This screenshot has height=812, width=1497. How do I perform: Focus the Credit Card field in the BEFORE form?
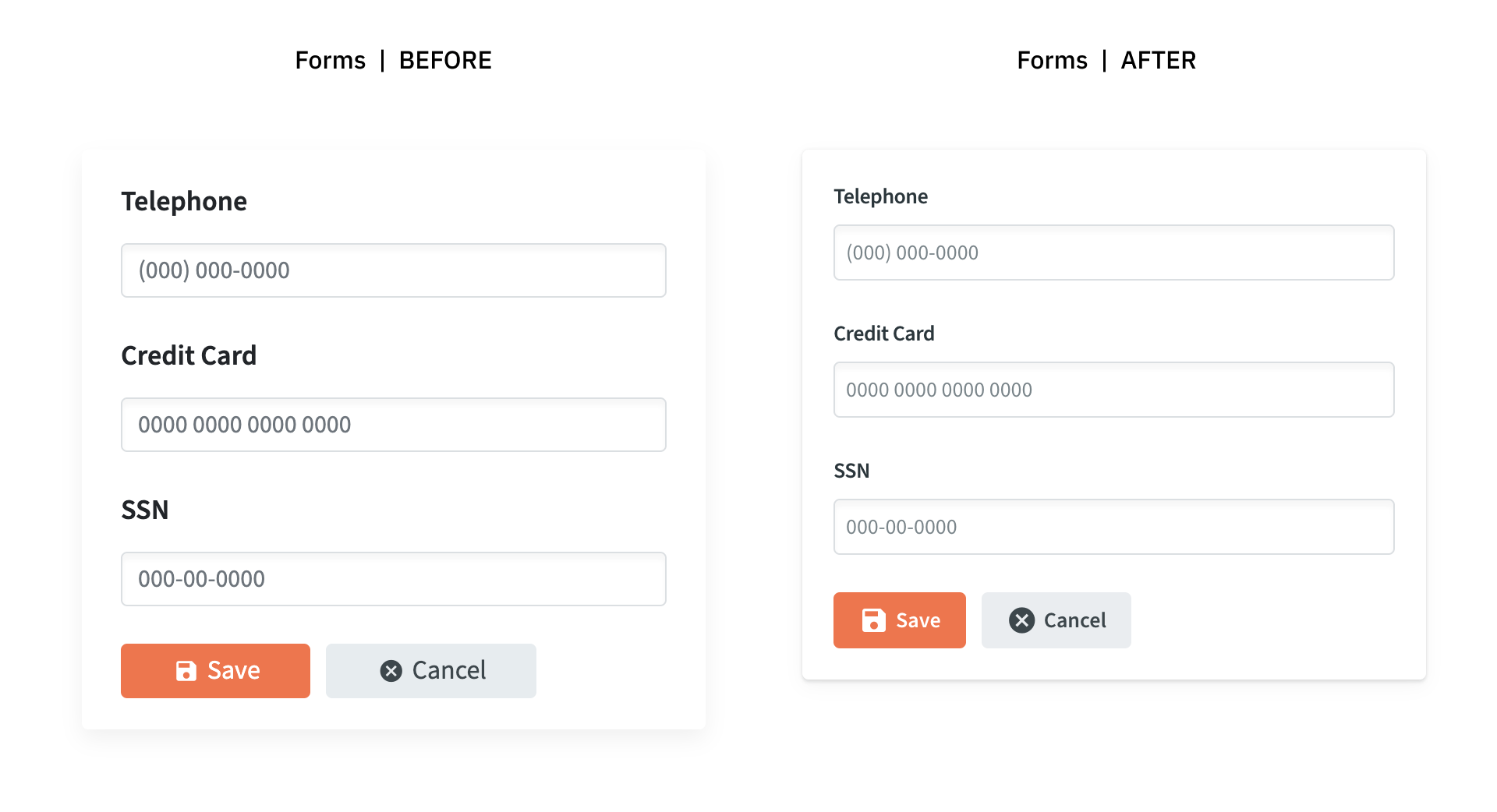point(394,425)
